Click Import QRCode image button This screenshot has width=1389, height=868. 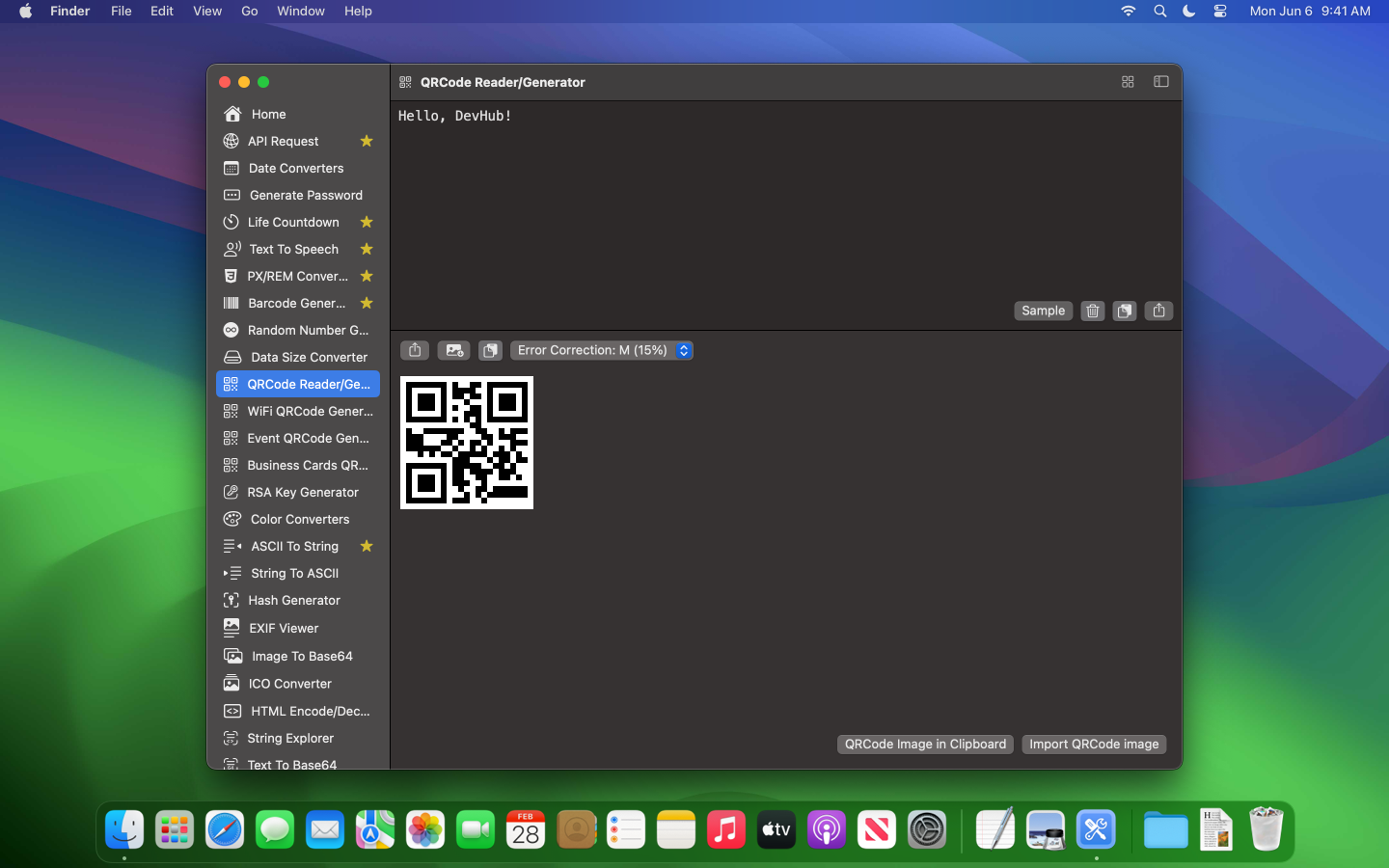[1094, 744]
